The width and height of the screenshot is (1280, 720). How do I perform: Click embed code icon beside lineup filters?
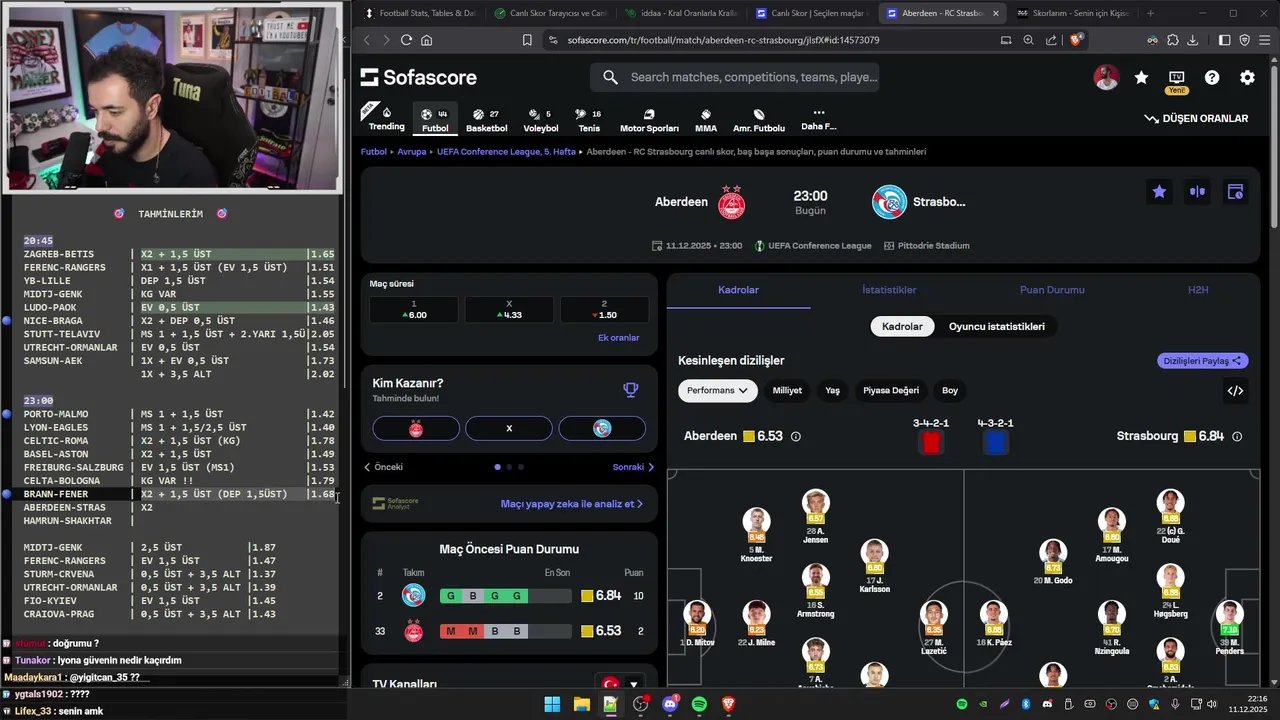tap(1235, 391)
